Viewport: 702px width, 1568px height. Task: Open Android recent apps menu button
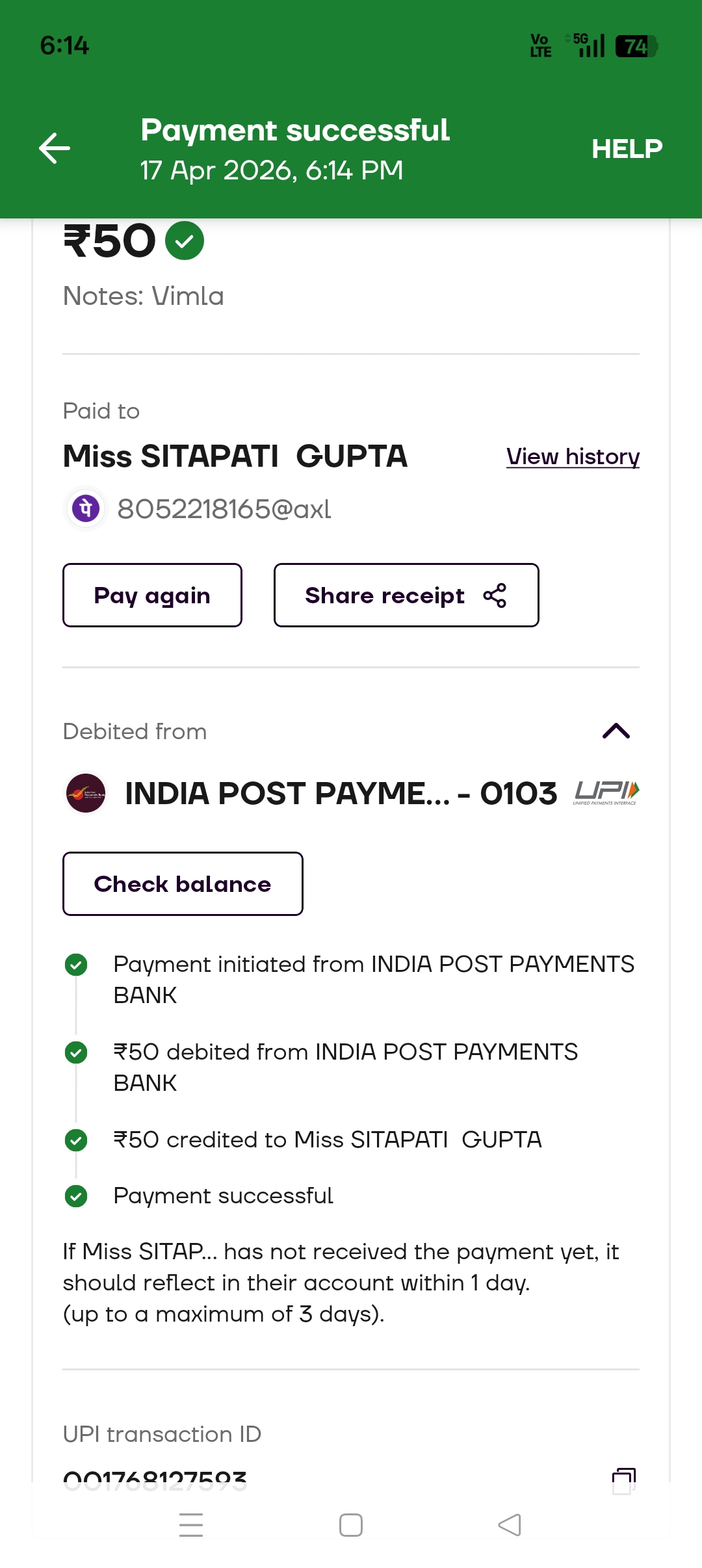click(191, 1525)
